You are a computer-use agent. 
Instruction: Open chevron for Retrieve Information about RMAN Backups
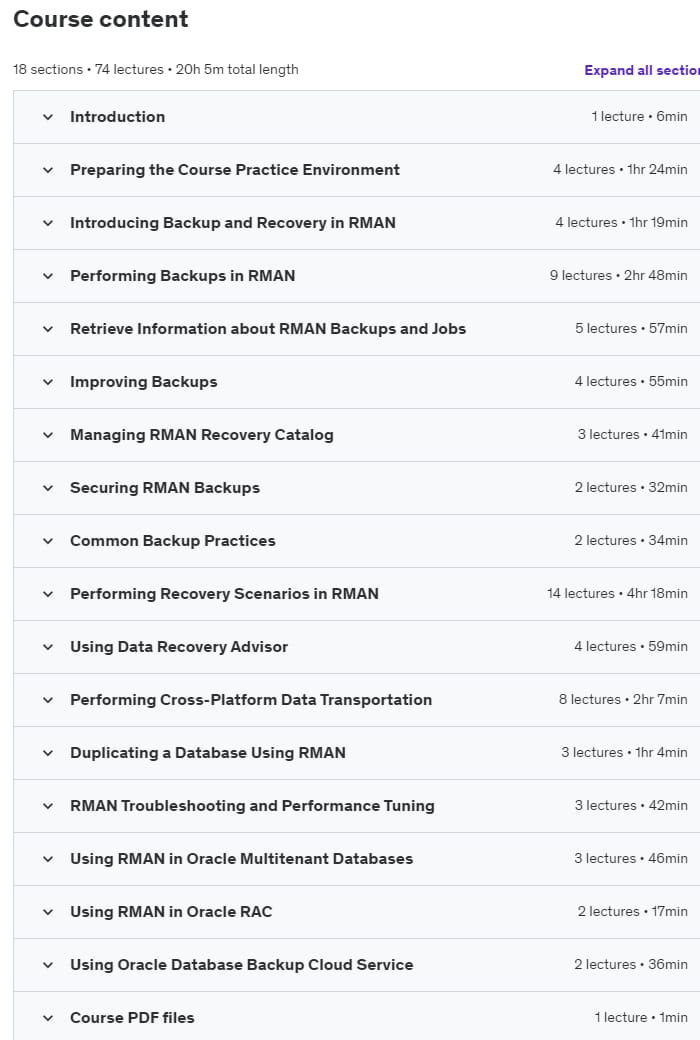48,329
